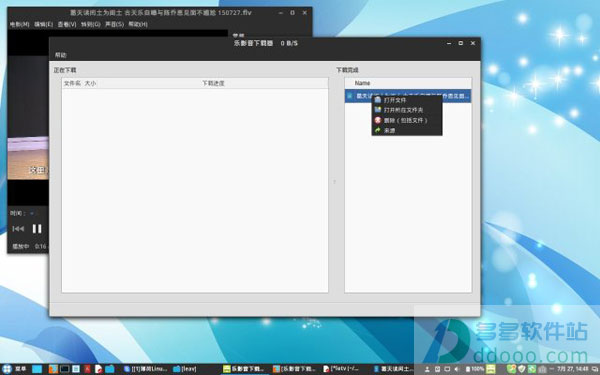
Task: Minimize the video player window
Action: [x=280, y=13]
